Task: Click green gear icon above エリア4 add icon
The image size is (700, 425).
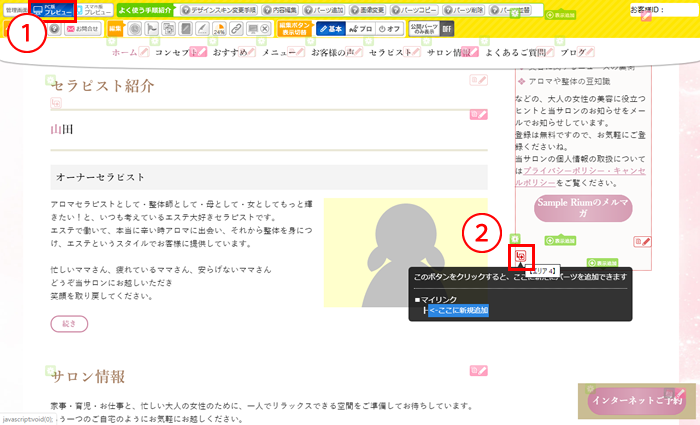Action: [x=515, y=239]
